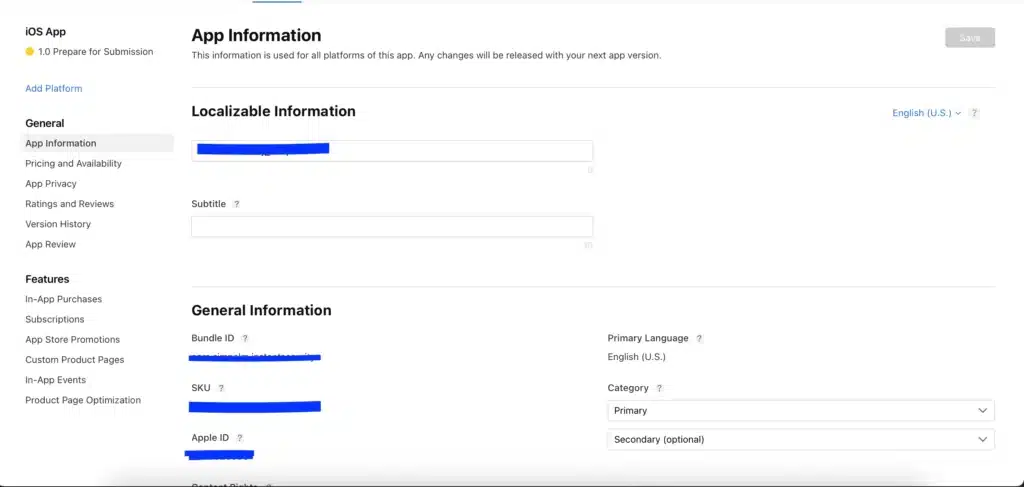Click help icon next to Subtitle label
Screen dimensions: 1024x487
237,204
